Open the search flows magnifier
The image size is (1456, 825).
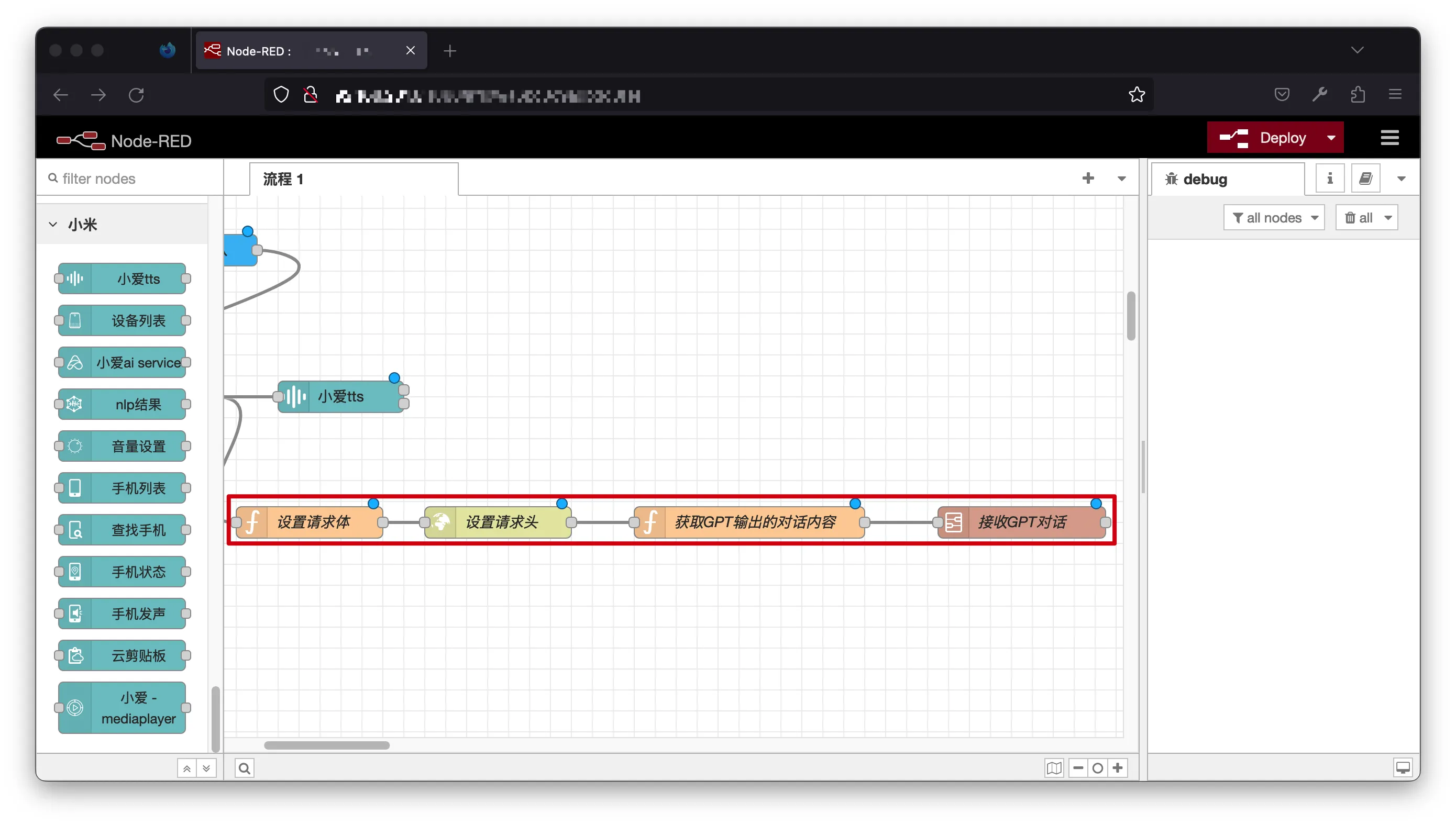coord(244,768)
